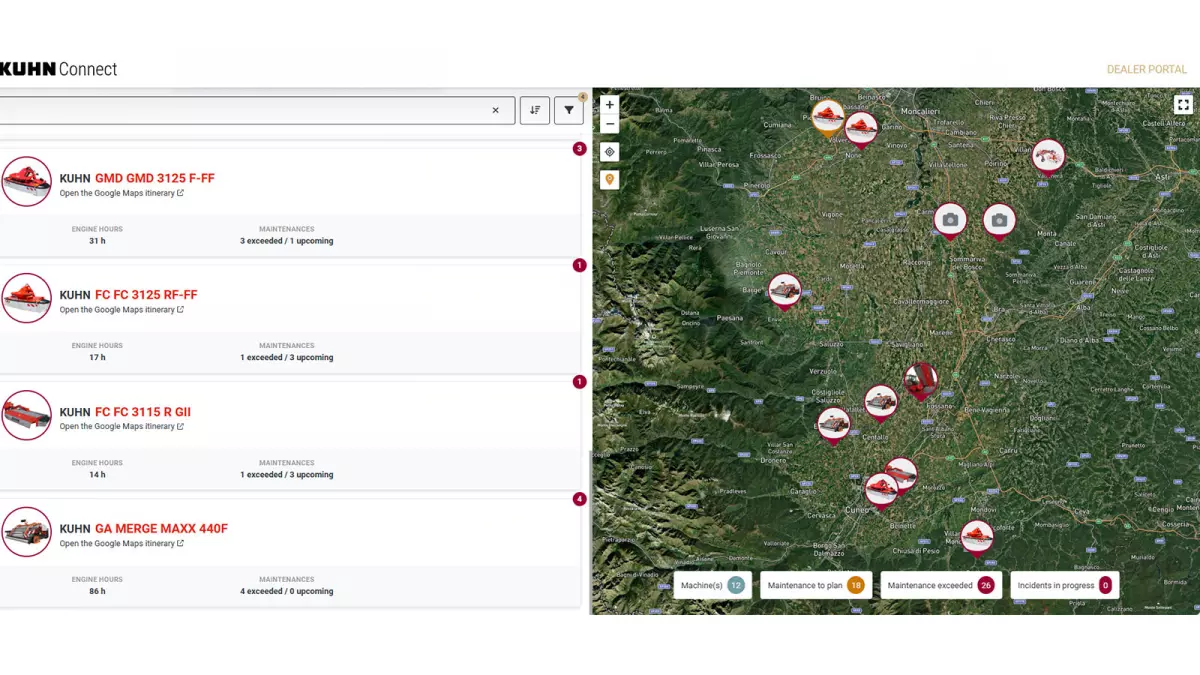Open the DEALER PORTAL link
The height and width of the screenshot is (675, 1200).
pyautogui.click(x=1146, y=70)
